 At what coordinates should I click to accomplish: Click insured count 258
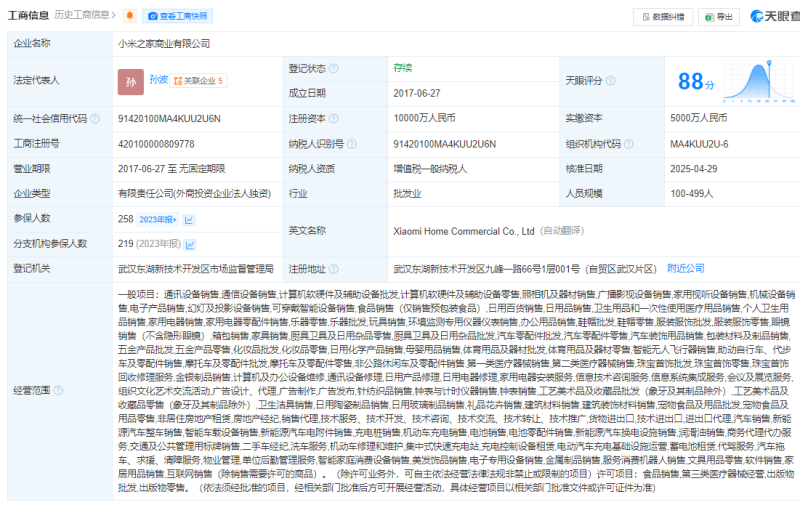pyautogui.click(x=126, y=219)
